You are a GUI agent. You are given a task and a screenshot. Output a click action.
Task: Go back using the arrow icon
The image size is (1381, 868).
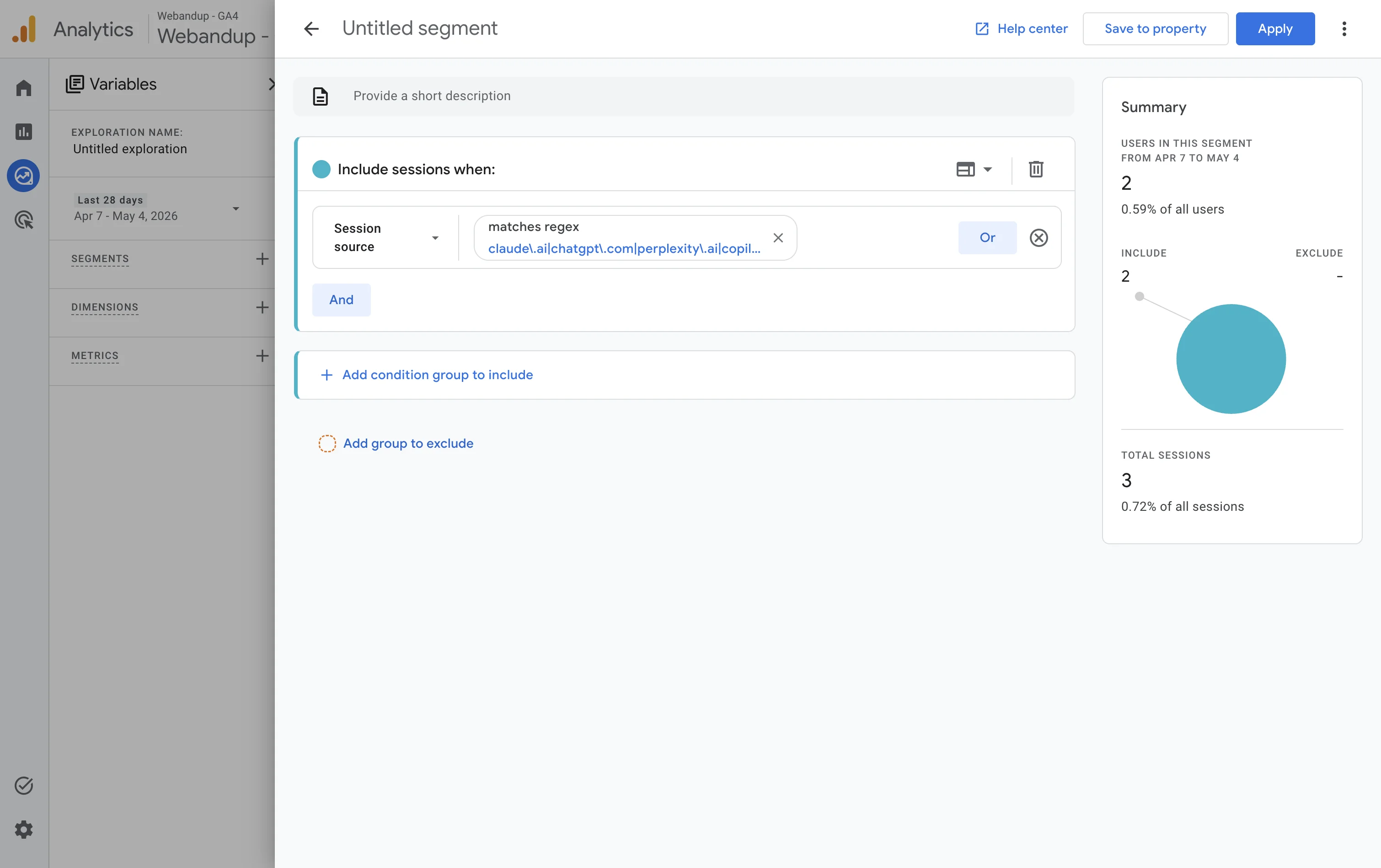click(311, 29)
